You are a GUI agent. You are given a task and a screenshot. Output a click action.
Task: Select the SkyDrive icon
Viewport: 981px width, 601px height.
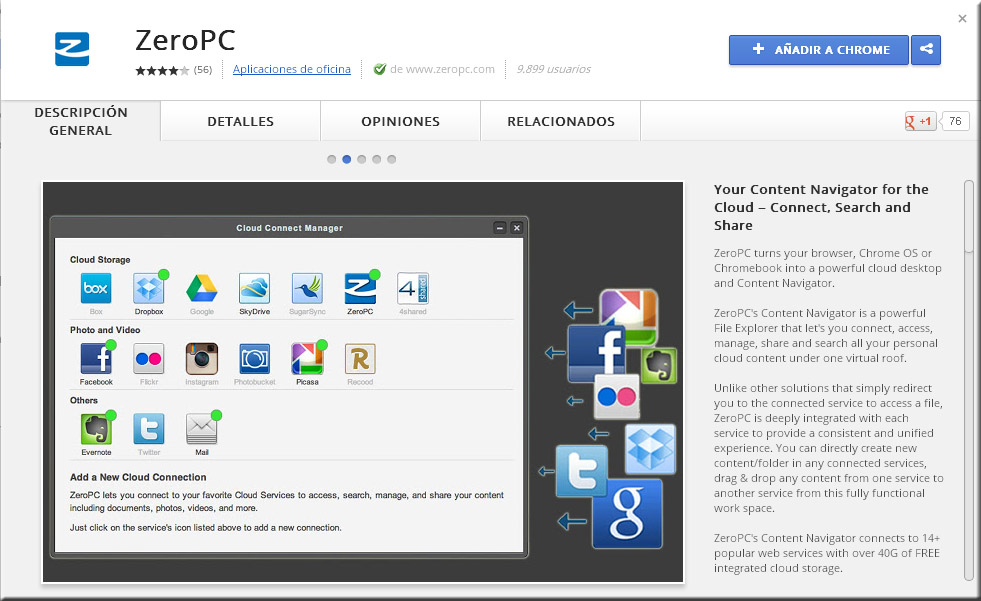pos(254,288)
